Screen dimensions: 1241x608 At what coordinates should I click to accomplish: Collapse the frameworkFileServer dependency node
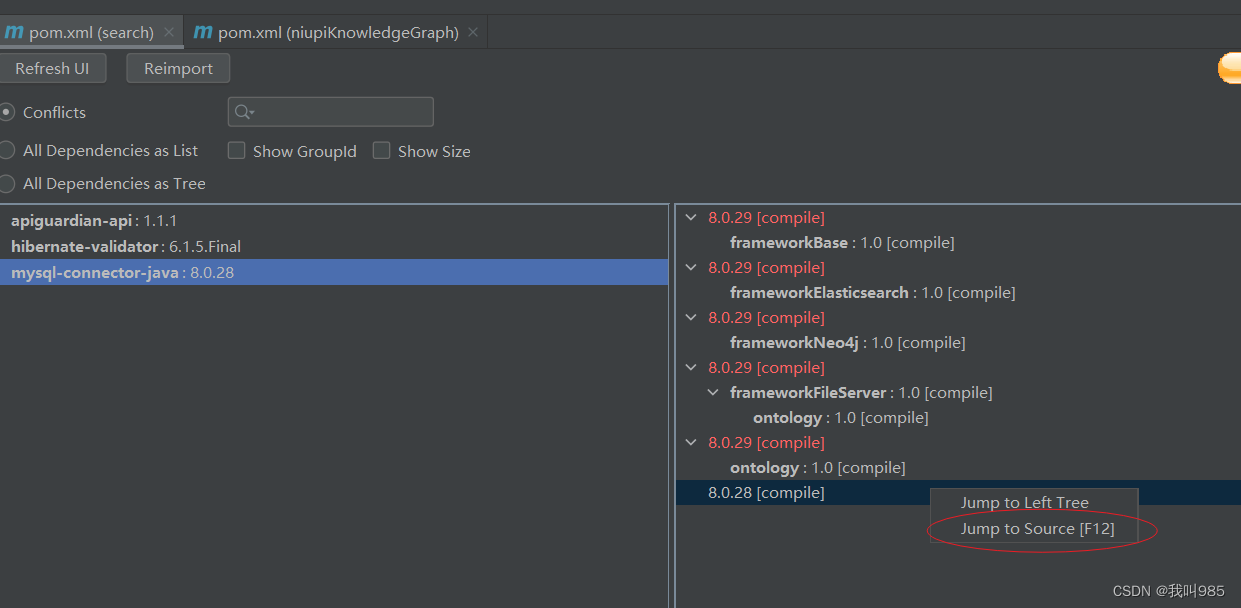(x=712, y=391)
